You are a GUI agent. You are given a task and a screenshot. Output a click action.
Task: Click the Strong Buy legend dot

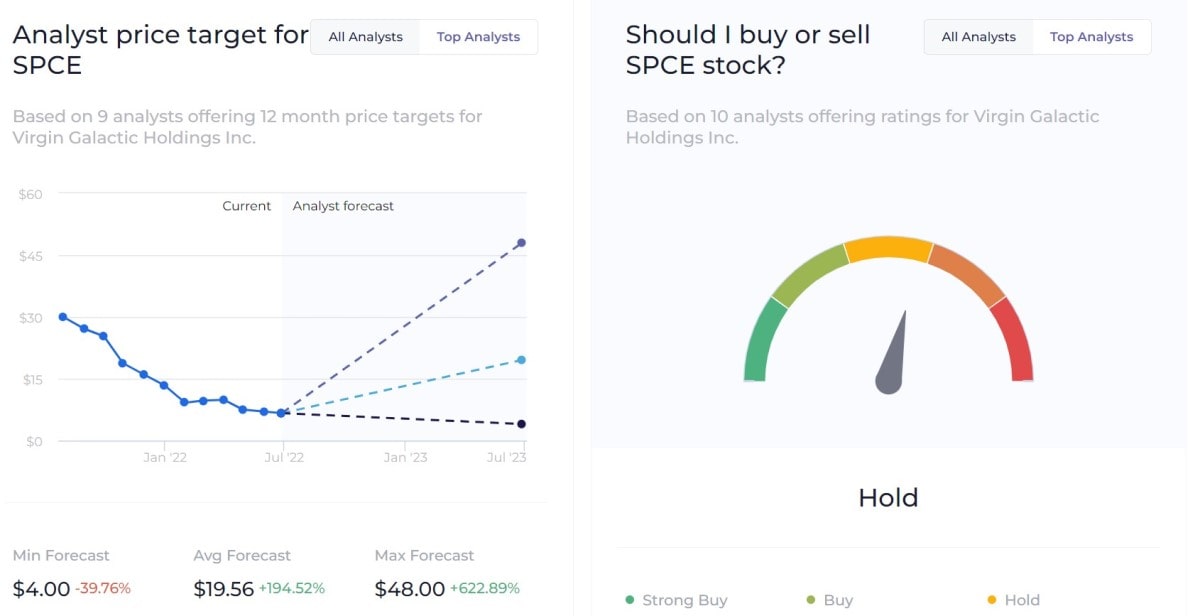(x=629, y=600)
